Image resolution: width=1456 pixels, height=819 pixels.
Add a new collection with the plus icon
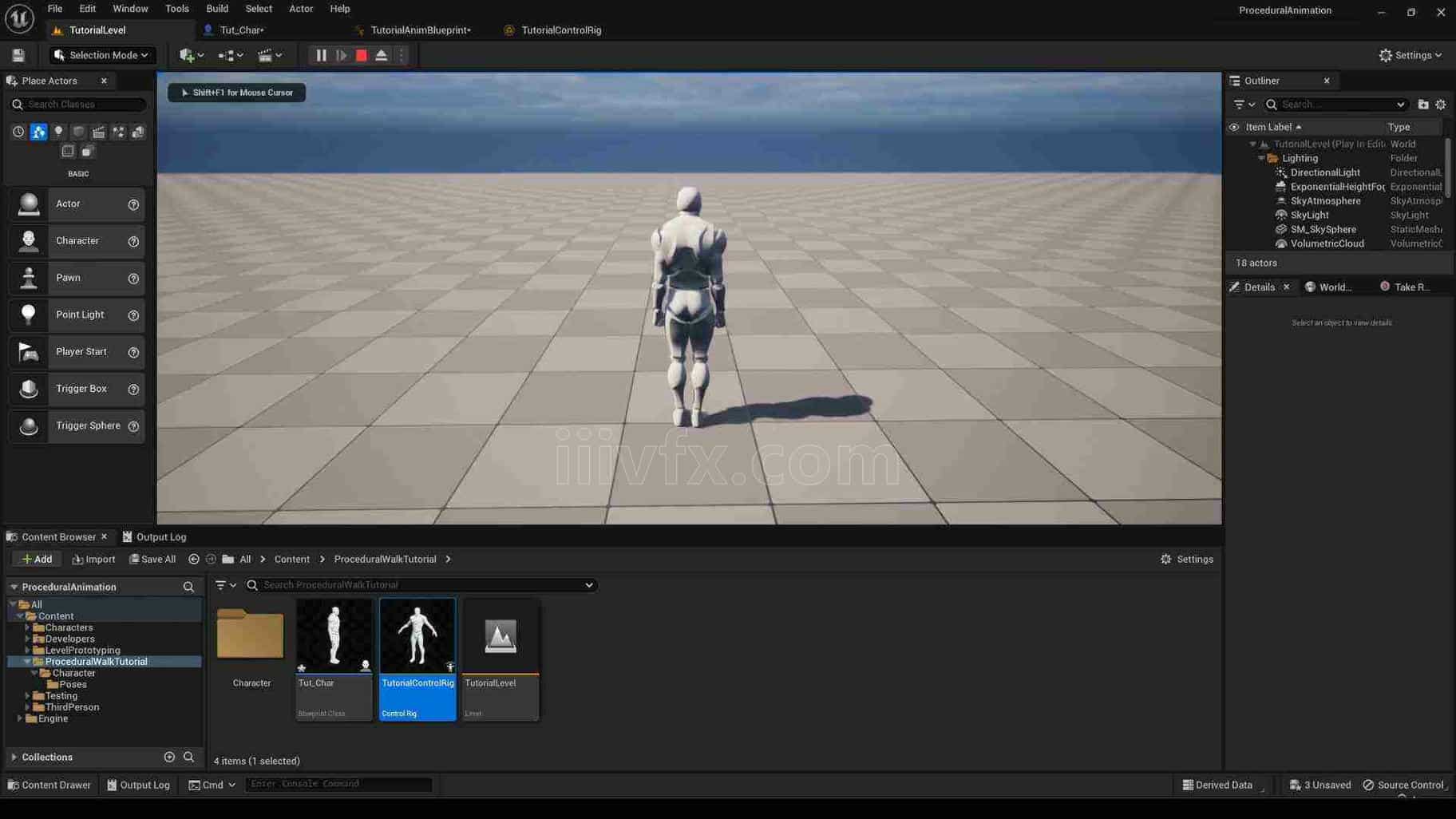(169, 758)
